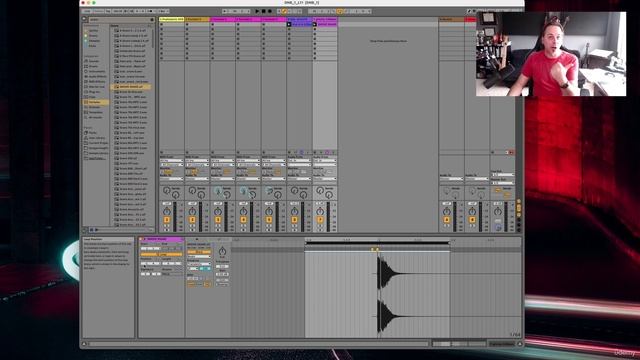This screenshot has width=640, height=360.
Task: Launch the clip in the seventh track
Action: coord(315,24)
